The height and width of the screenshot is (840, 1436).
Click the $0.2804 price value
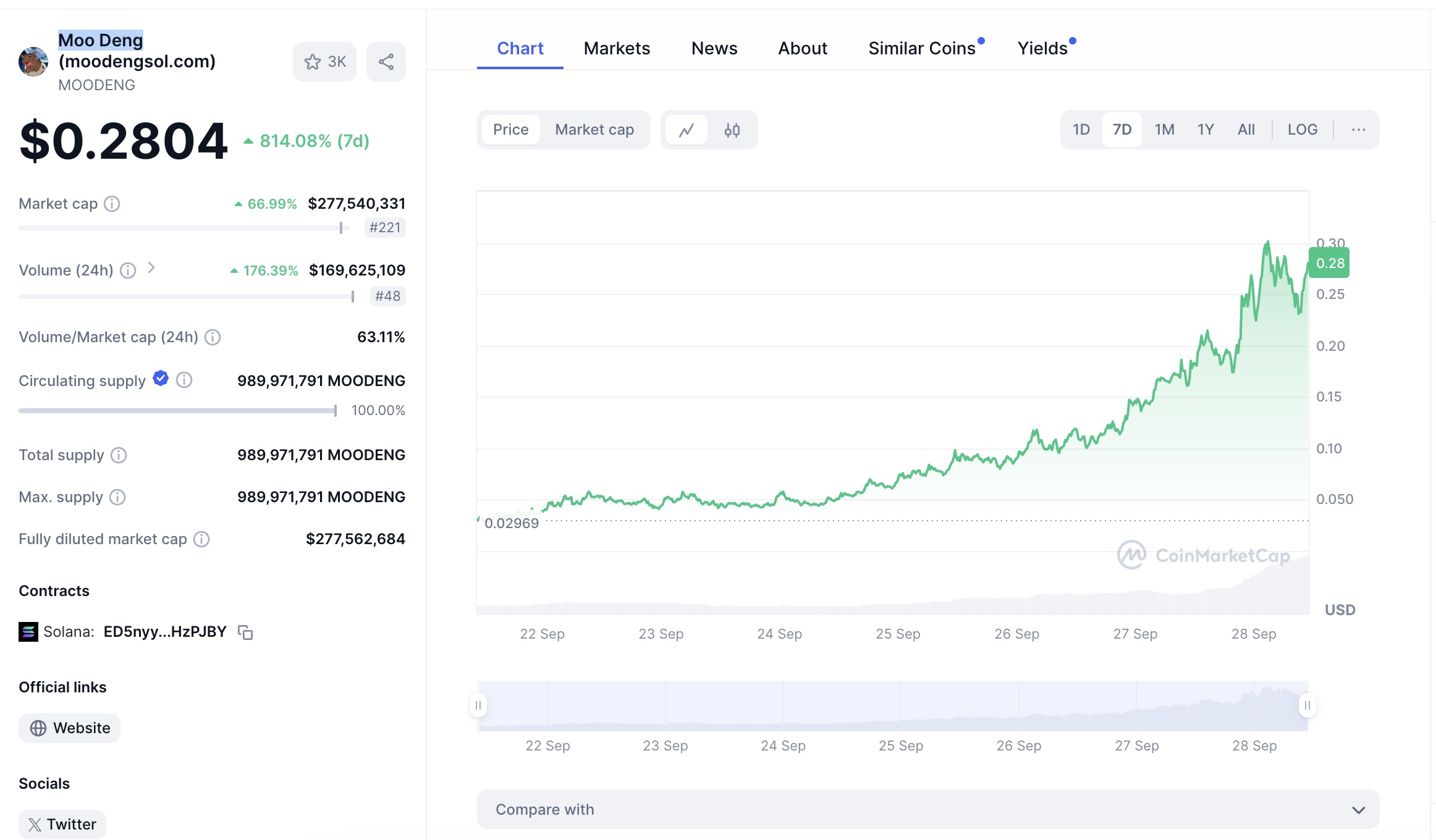tap(124, 141)
